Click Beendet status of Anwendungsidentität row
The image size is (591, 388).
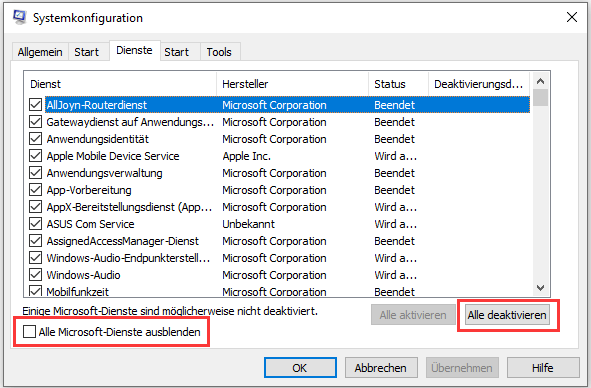(x=394, y=139)
